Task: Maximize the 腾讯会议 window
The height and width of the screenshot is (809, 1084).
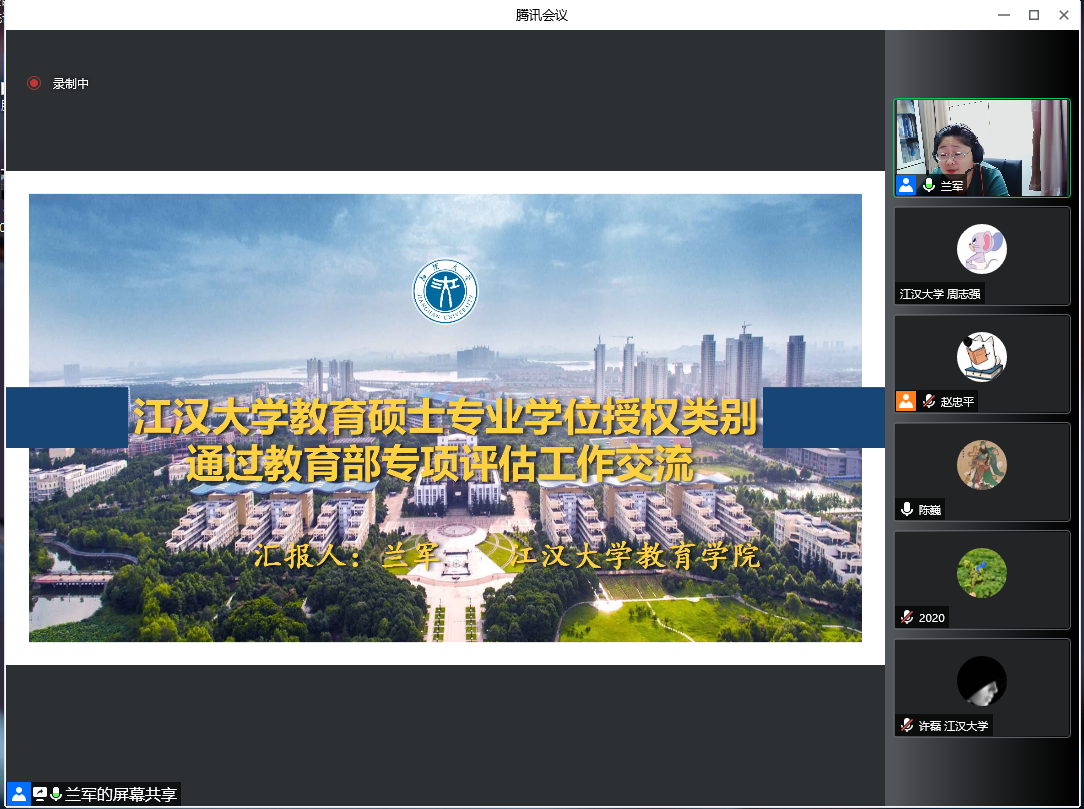Action: 1034,14
